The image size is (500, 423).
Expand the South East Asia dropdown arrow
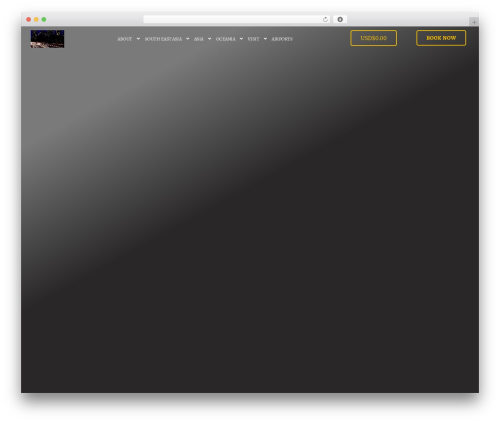tap(187, 39)
